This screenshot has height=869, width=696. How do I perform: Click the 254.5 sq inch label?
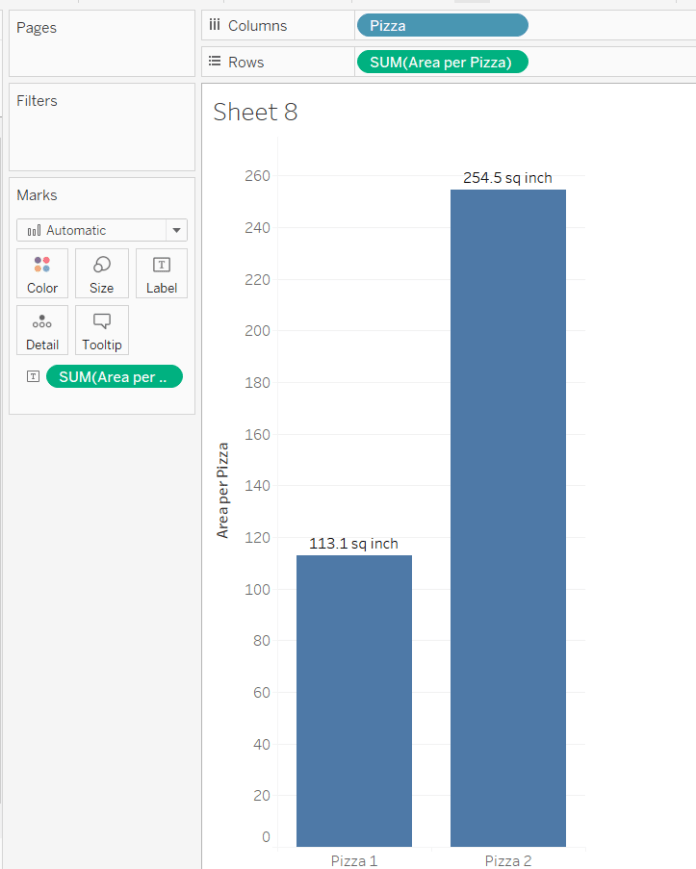(x=507, y=178)
